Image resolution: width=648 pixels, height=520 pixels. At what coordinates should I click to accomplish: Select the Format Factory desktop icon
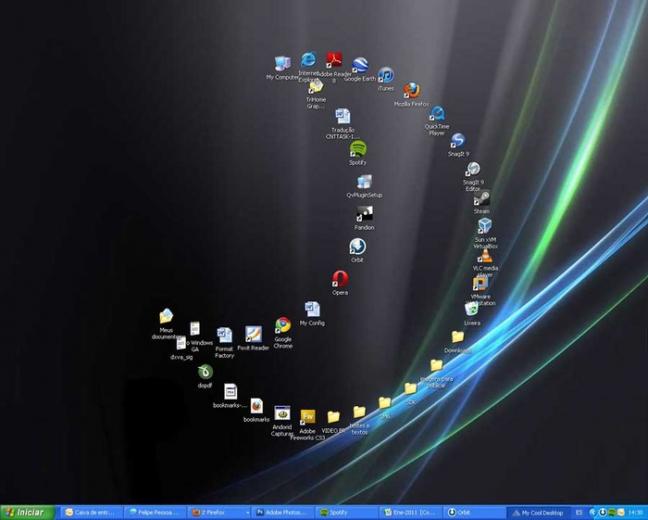pos(224,335)
